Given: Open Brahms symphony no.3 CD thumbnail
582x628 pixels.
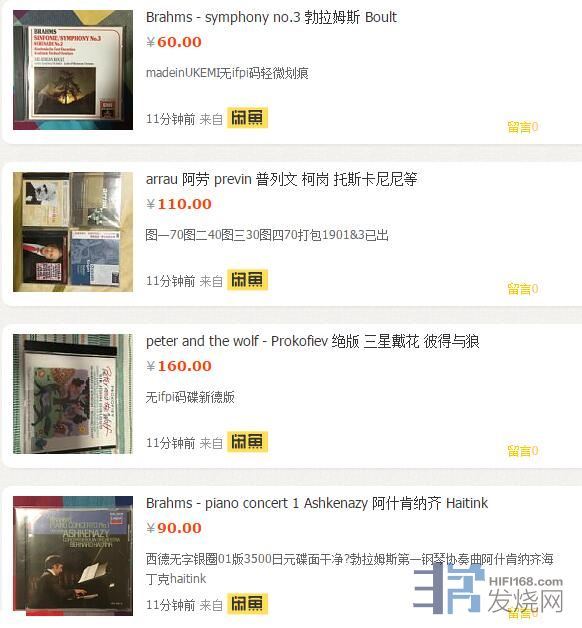Looking at the screenshot, I should pyautogui.click(x=73, y=70).
